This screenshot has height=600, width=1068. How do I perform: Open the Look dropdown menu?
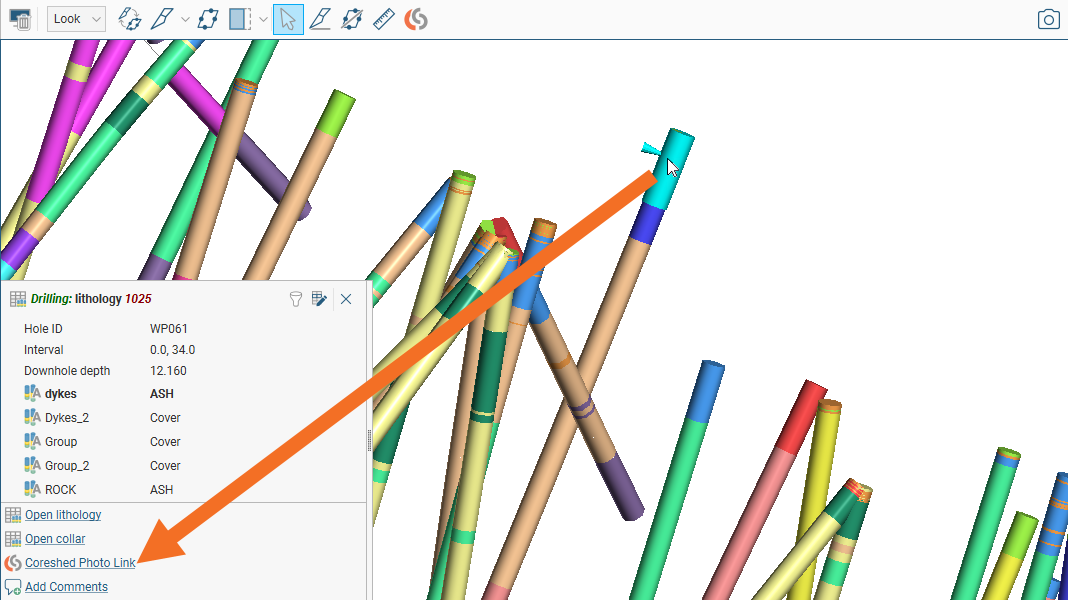[76, 19]
